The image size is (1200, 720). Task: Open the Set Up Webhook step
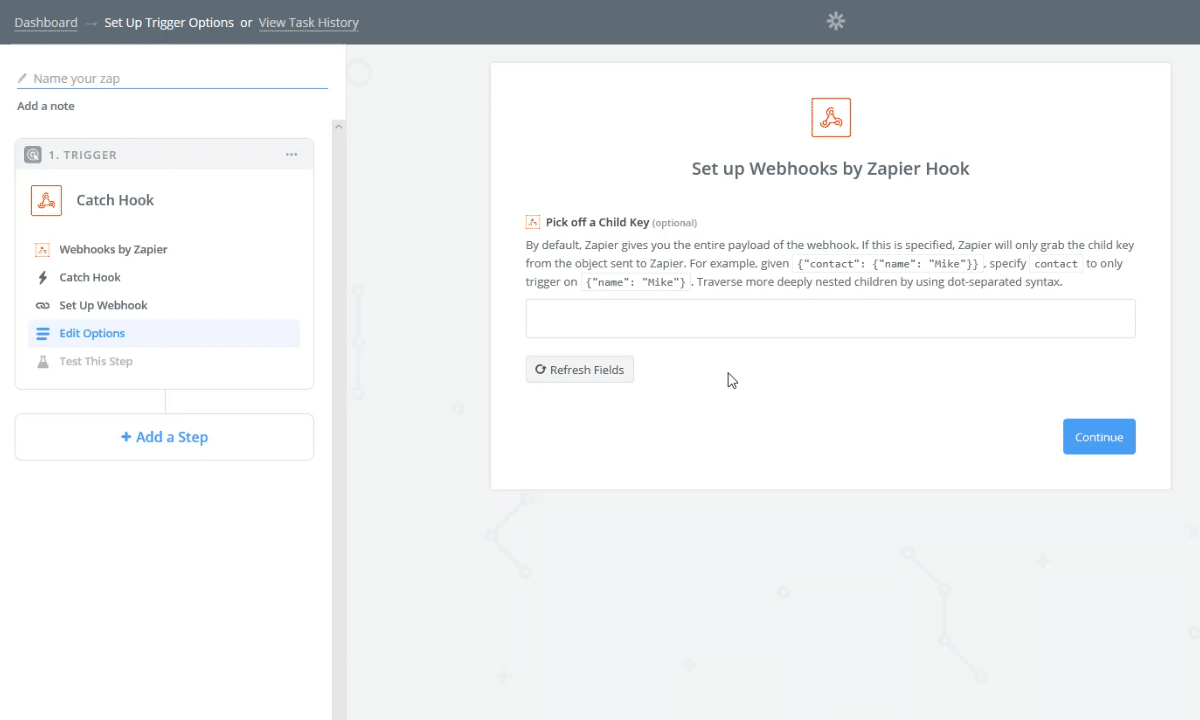click(x=164, y=306)
